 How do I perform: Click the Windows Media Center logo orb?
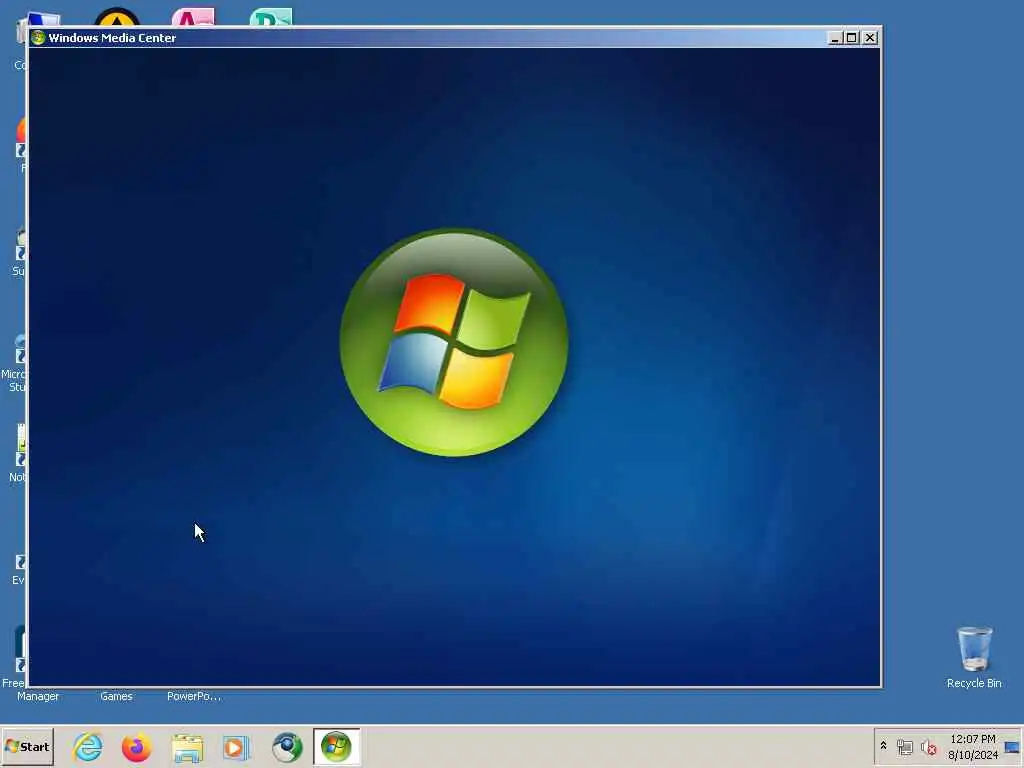pos(454,342)
